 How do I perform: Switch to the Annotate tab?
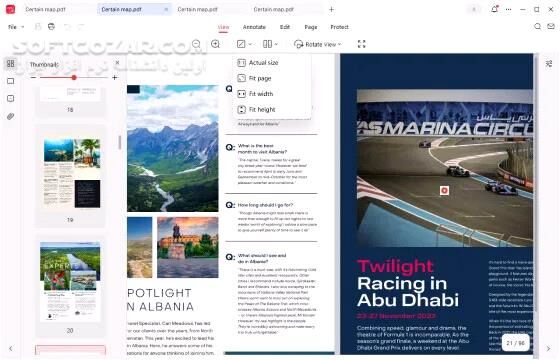click(254, 27)
